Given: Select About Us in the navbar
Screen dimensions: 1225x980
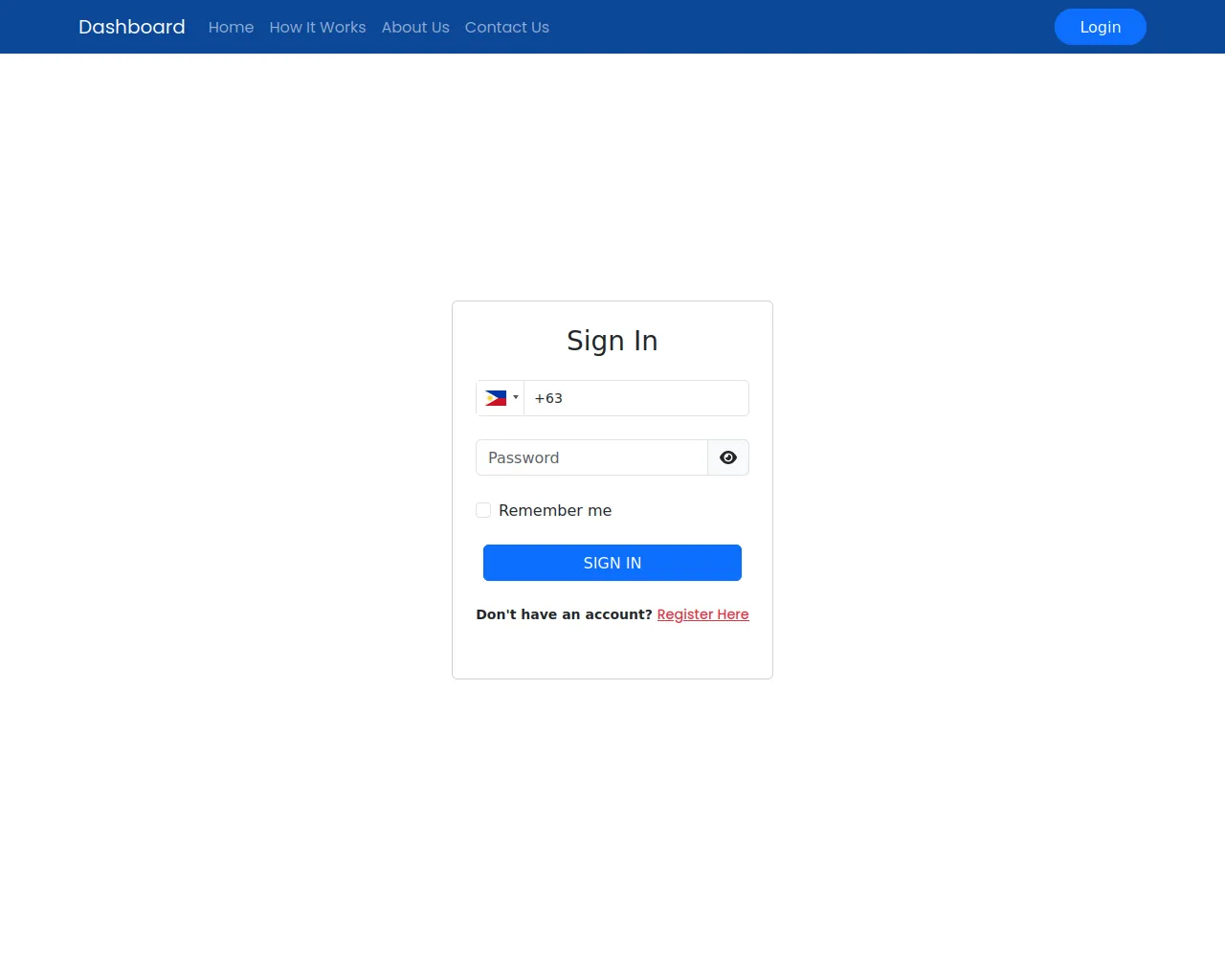Looking at the screenshot, I should 415,27.
